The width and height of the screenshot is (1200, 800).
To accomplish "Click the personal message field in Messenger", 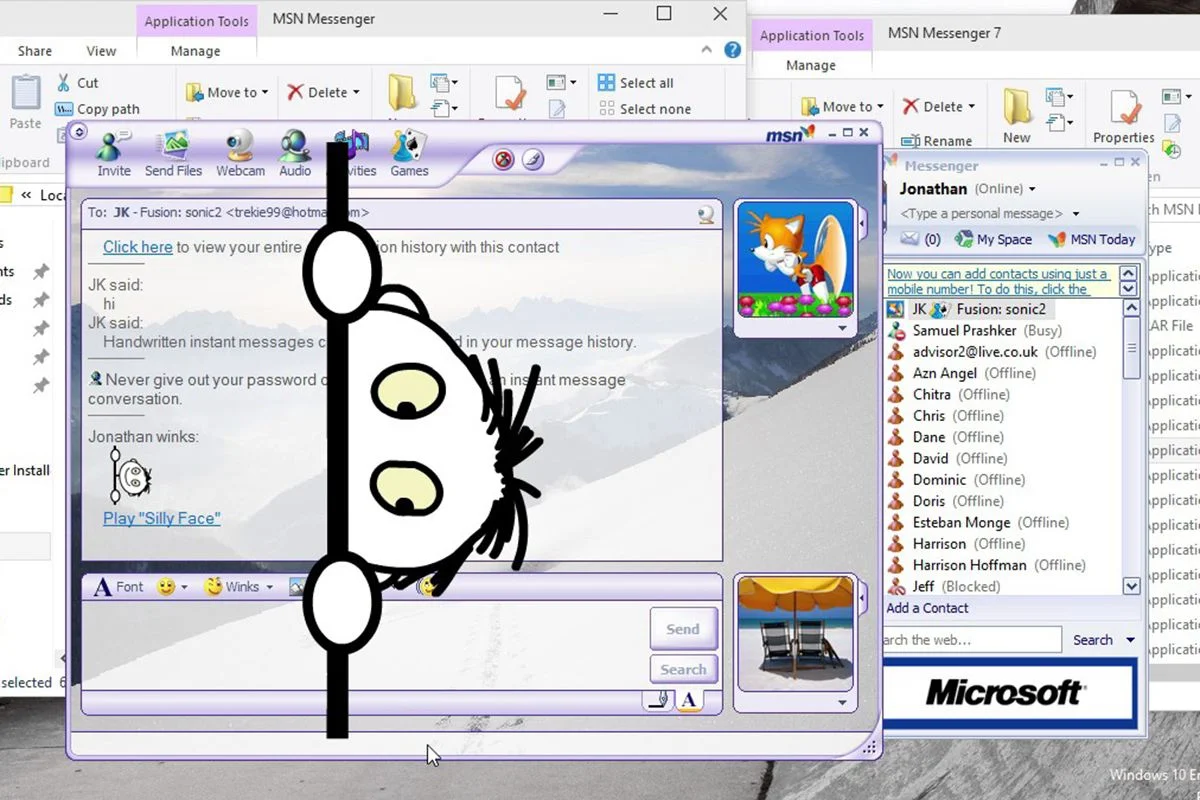I will pyautogui.click(x=980, y=213).
